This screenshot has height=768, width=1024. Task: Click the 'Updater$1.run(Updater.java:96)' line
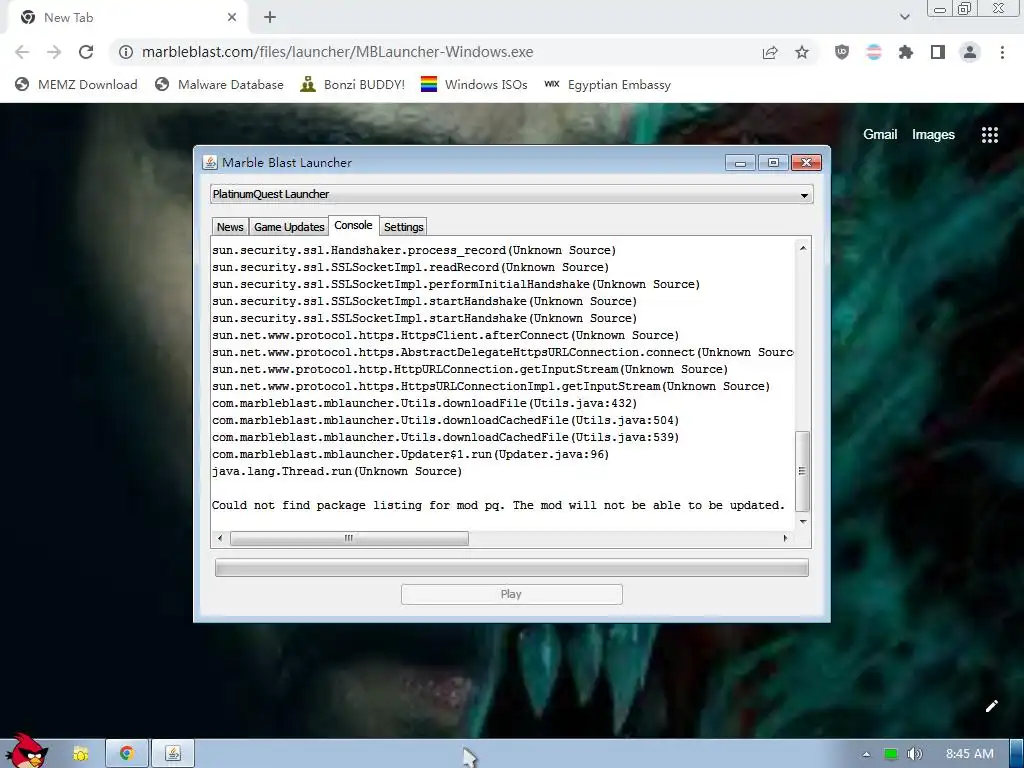410,455
